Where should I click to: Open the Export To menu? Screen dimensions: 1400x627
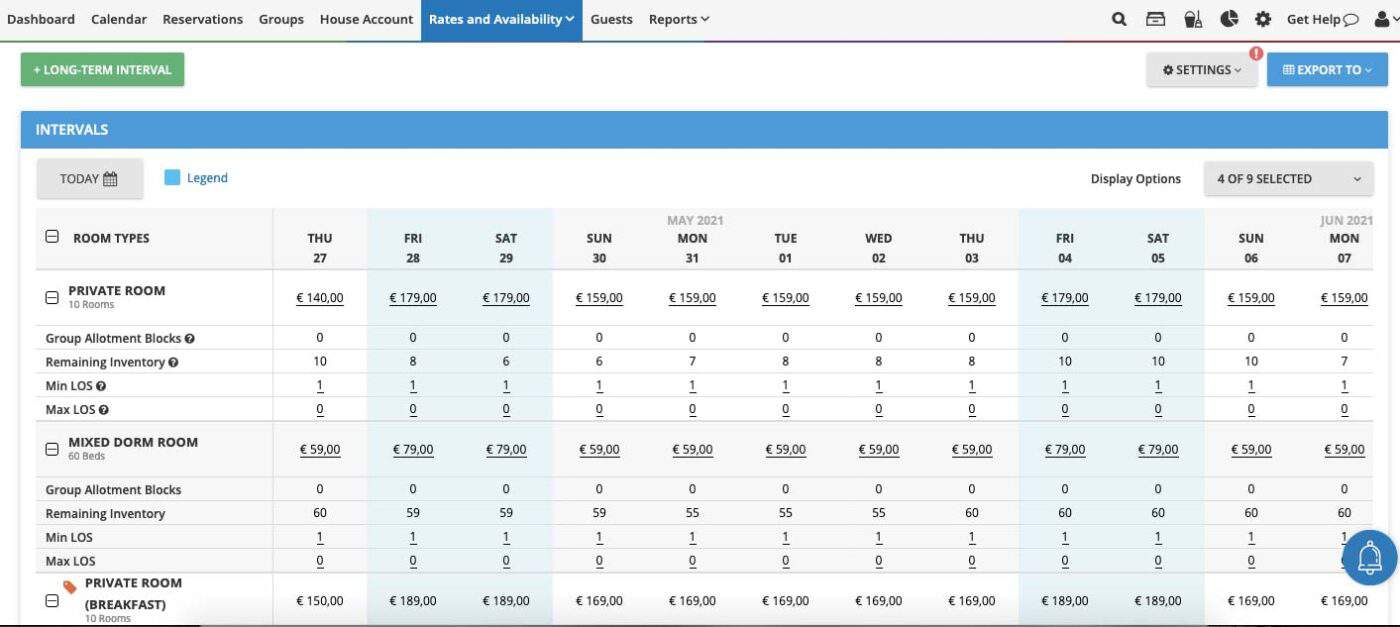tap(1327, 69)
